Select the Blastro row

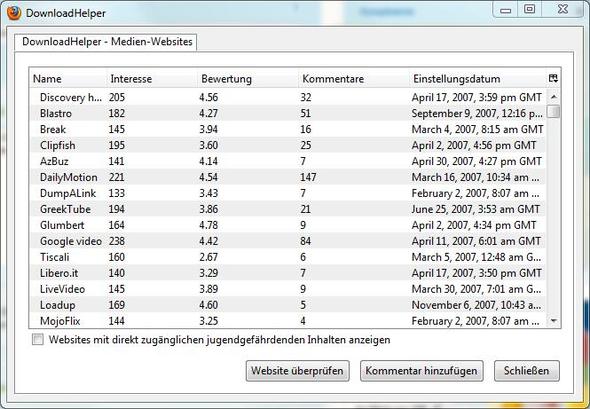coord(287,113)
